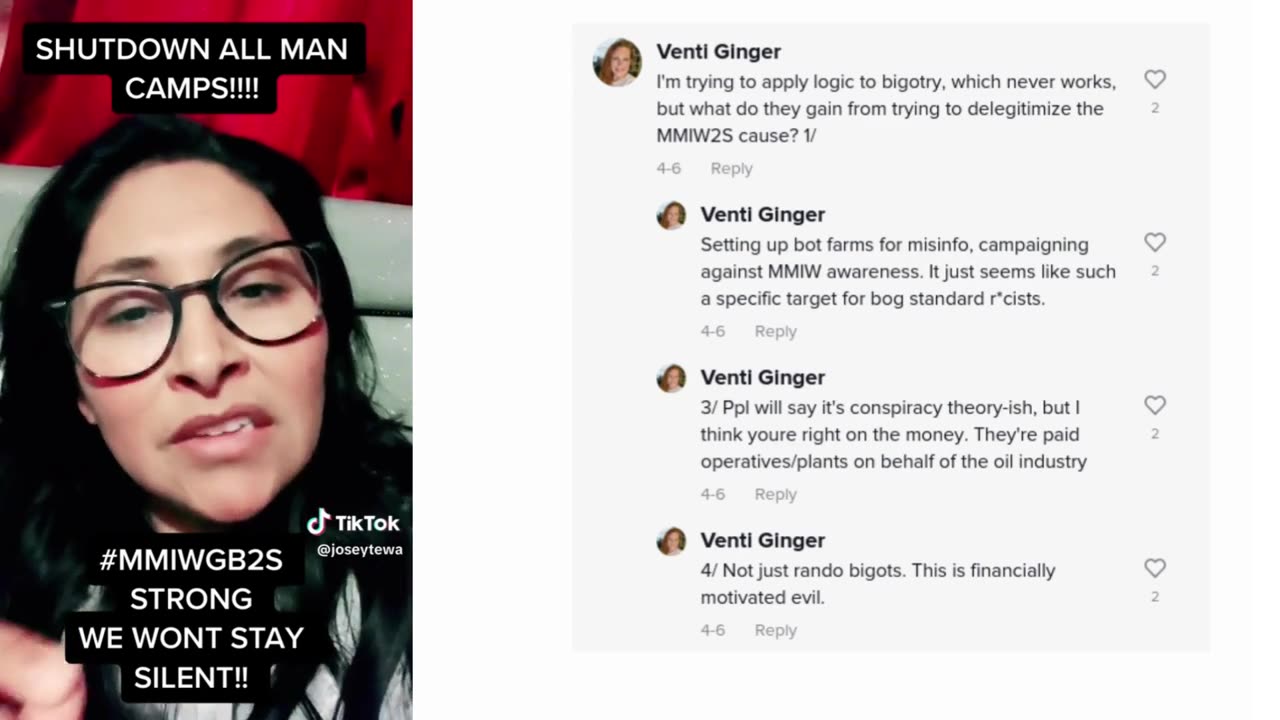Open Venti Ginger name on 3/ reply
Image resolution: width=1280 pixels, height=720 pixels.
762,378
